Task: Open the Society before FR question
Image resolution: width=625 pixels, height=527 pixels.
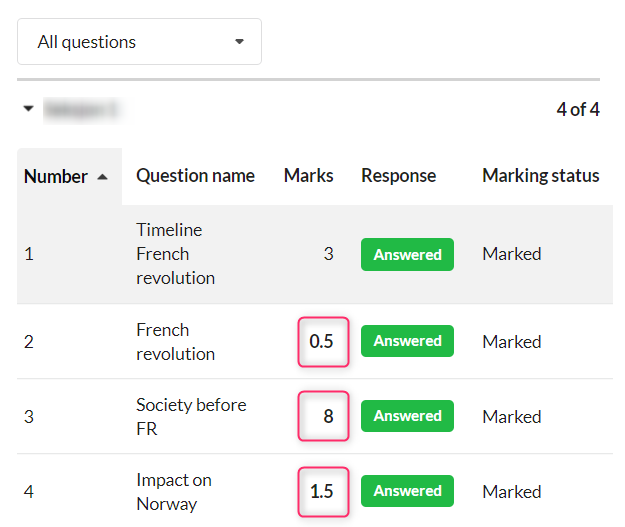Action: tap(191, 417)
